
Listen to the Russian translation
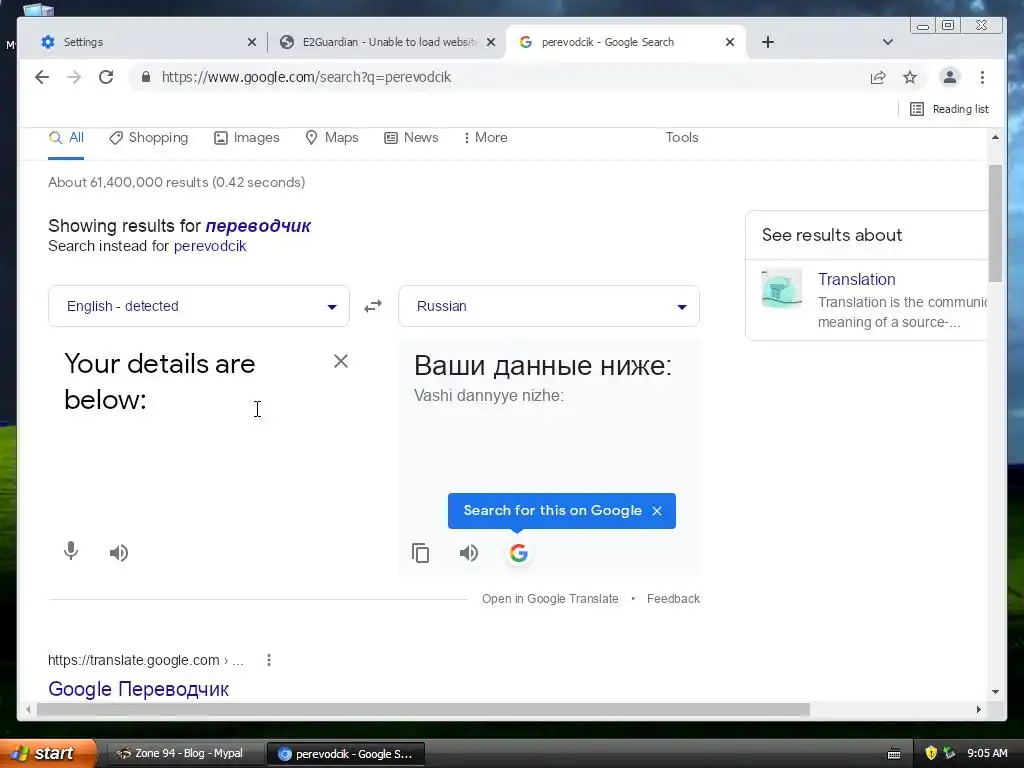point(469,553)
